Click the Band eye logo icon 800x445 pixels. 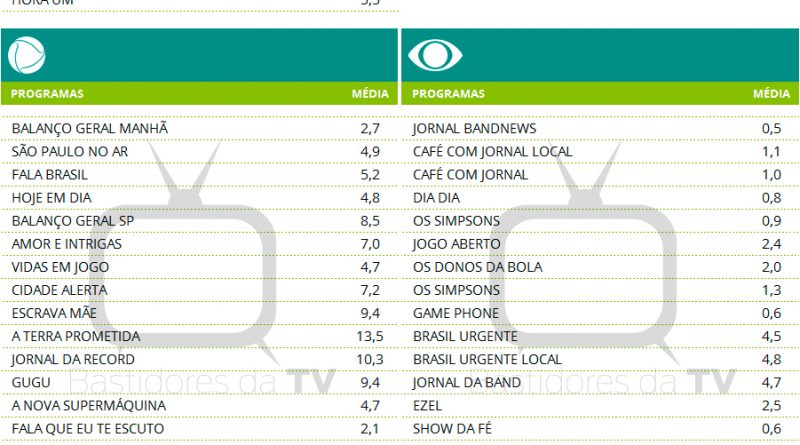(435, 56)
